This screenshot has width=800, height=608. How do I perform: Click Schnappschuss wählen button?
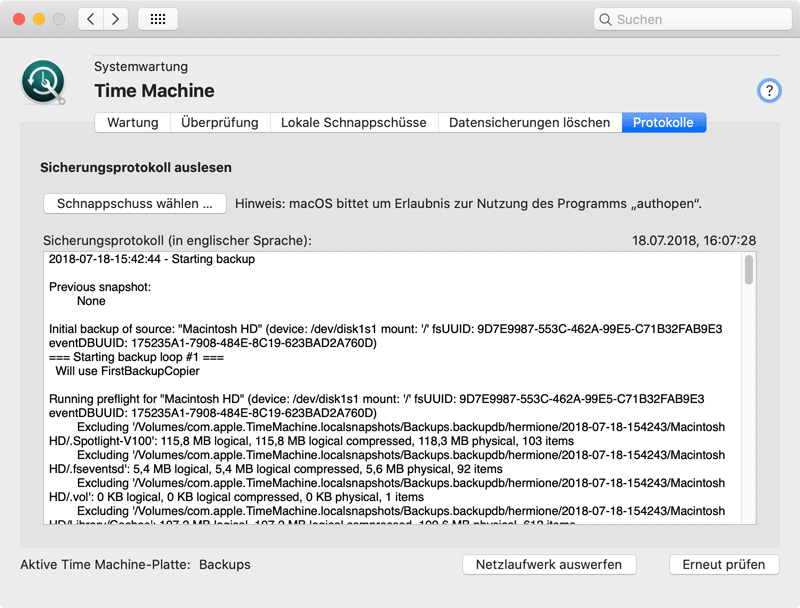(135, 204)
